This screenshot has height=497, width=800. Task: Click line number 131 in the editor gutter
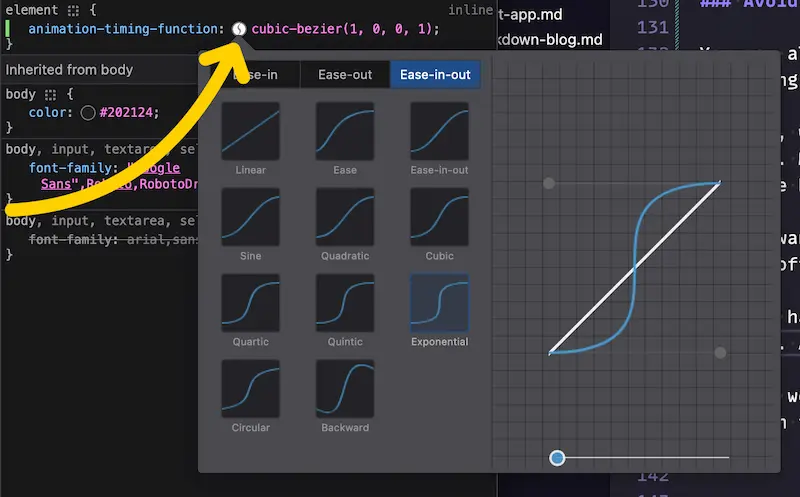point(653,28)
